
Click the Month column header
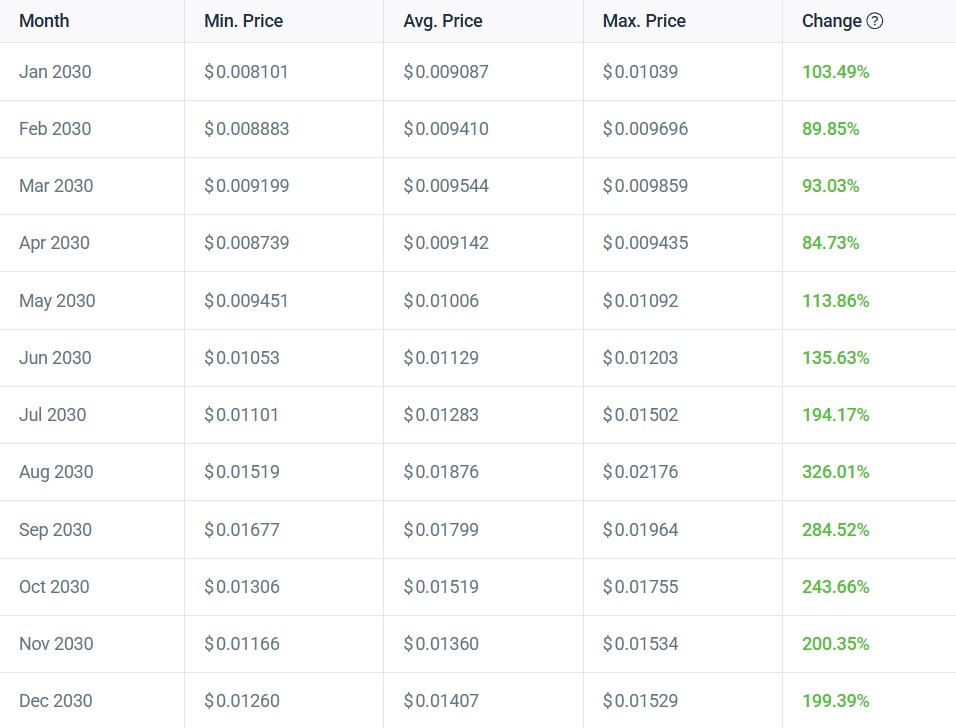pos(44,21)
